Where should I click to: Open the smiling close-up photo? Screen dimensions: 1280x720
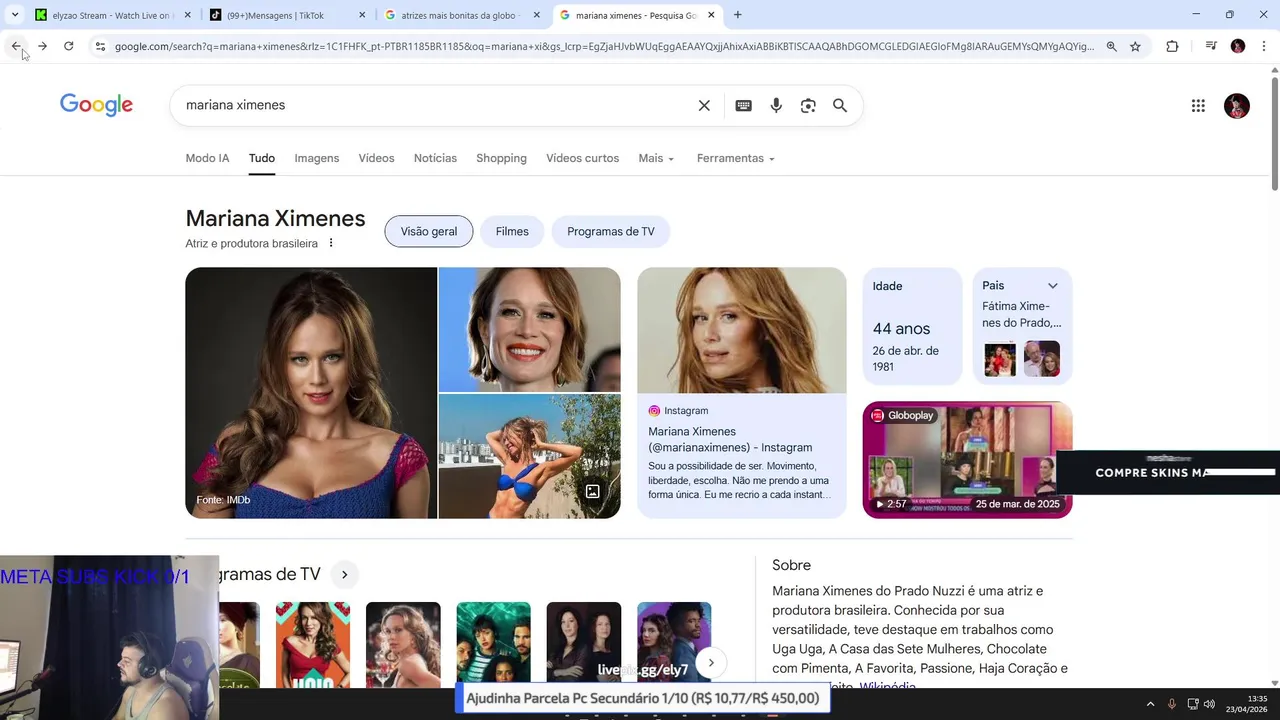[x=529, y=329]
